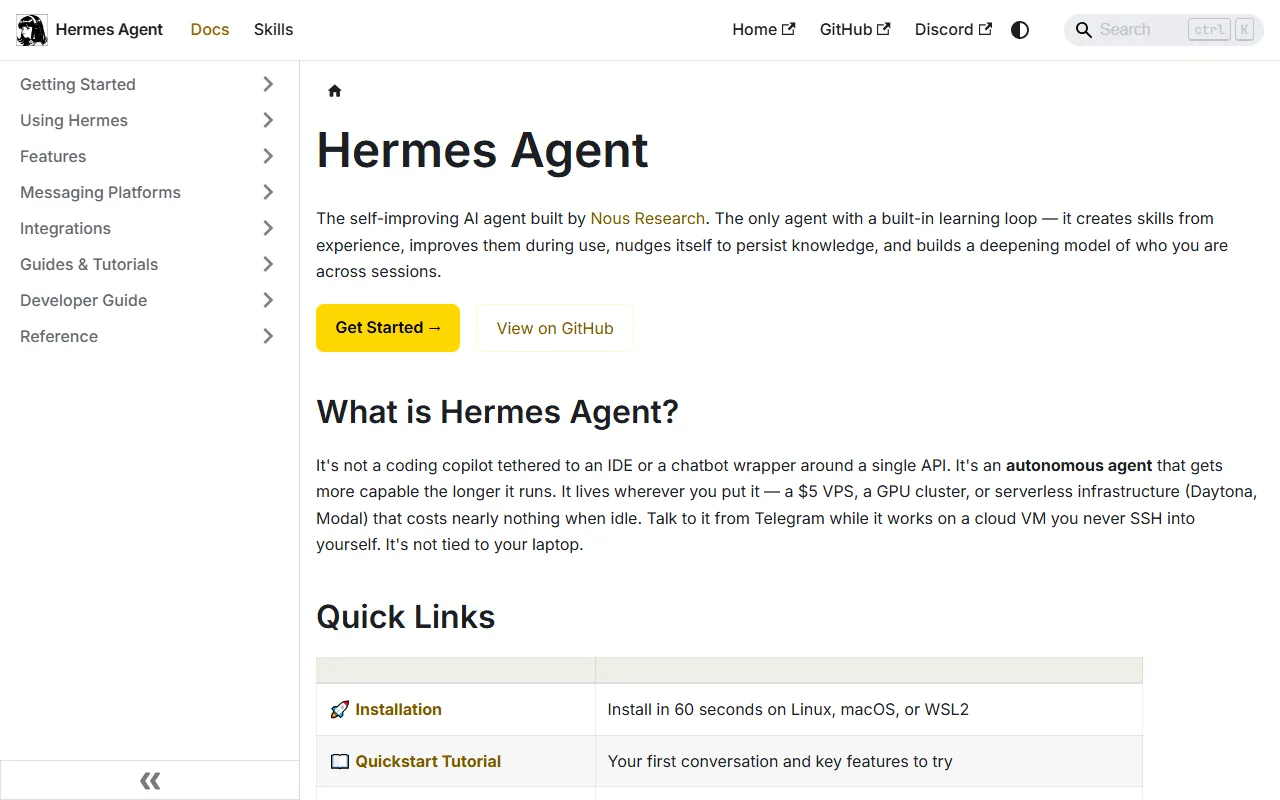Select the Docs tab in navbar
1280x800 pixels.
[210, 30]
